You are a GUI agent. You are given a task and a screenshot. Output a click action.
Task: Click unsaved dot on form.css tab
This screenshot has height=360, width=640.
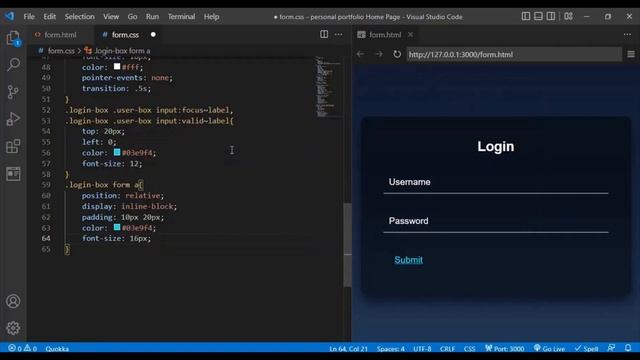pos(153,35)
